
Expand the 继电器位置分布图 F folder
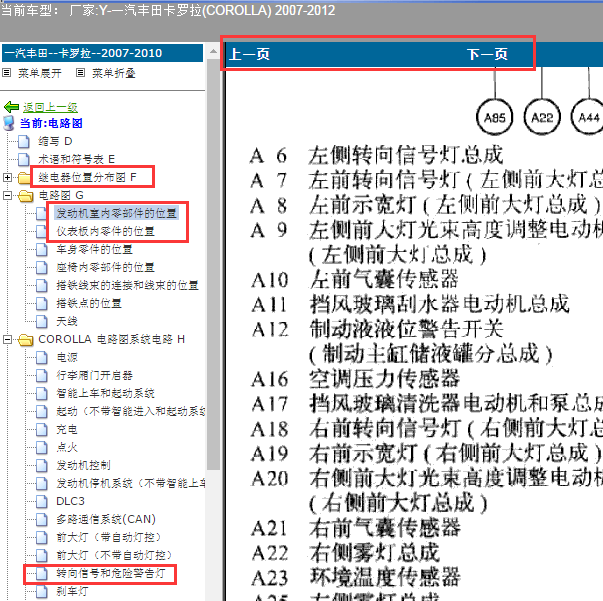[x=7, y=177]
